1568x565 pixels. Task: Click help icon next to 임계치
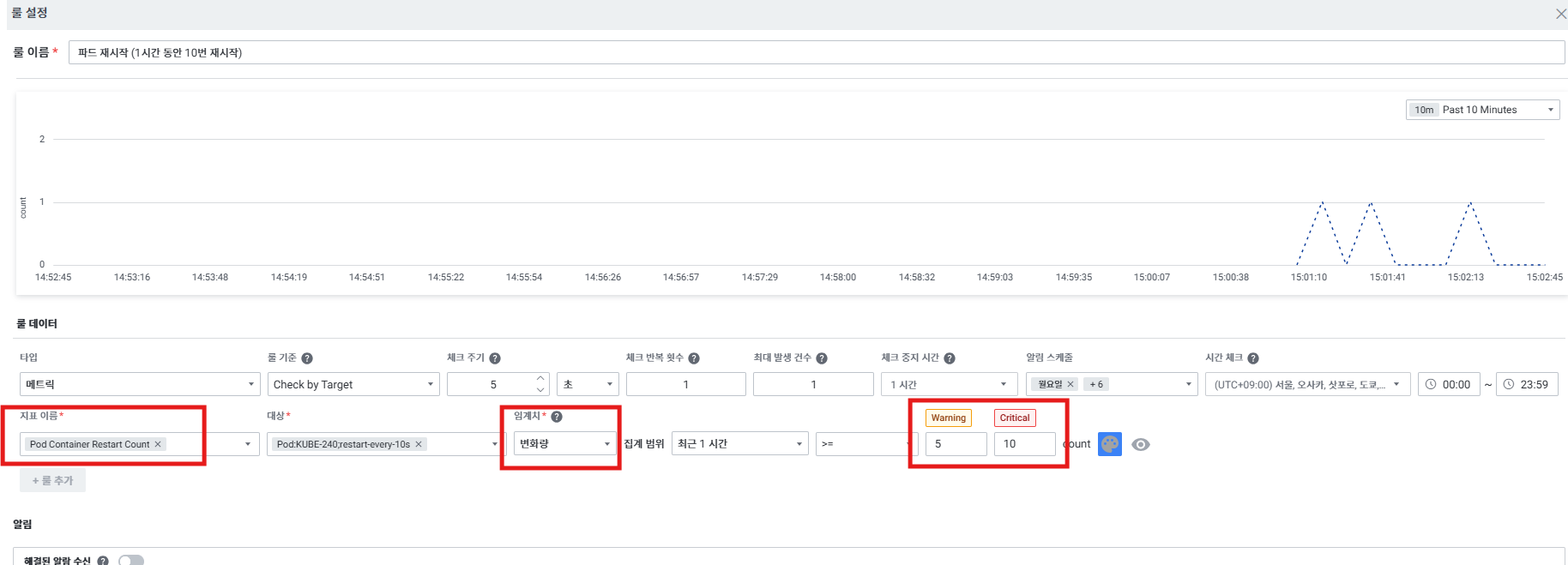pyautogui.click(x=557, y=417)
